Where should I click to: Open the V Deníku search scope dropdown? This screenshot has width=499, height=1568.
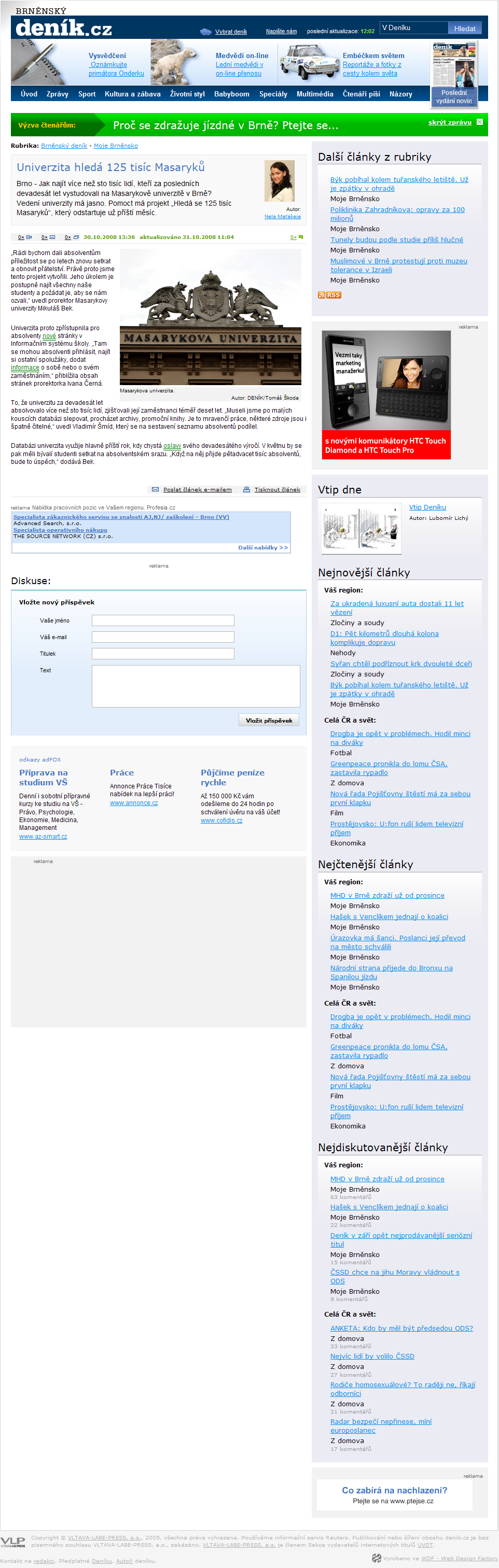coord(414,27)
